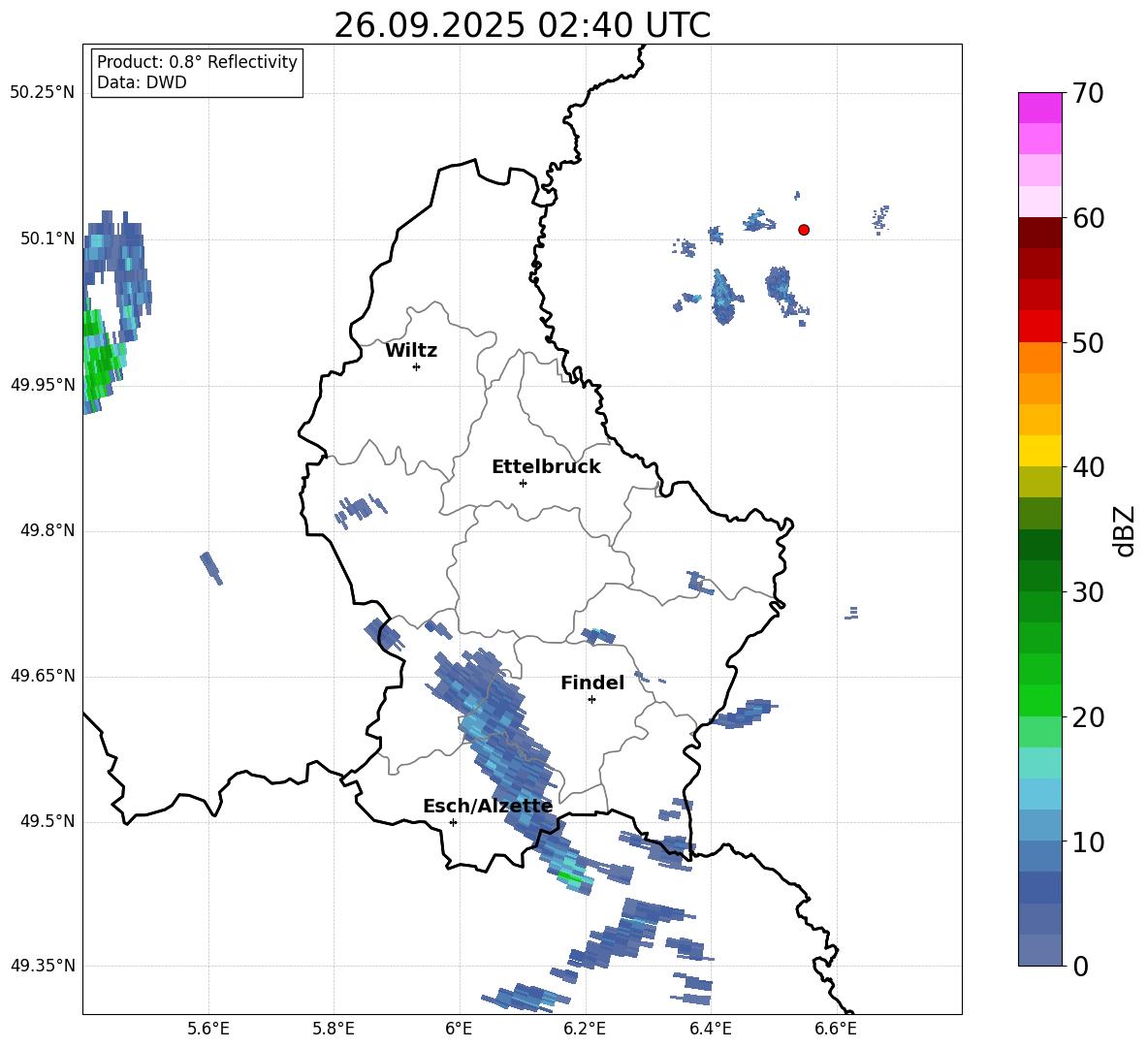The width and height of the screenshot is (1148, 1048).
Task: Click the dBZ colorbar axis label
Action: [x=1126, y=530]
